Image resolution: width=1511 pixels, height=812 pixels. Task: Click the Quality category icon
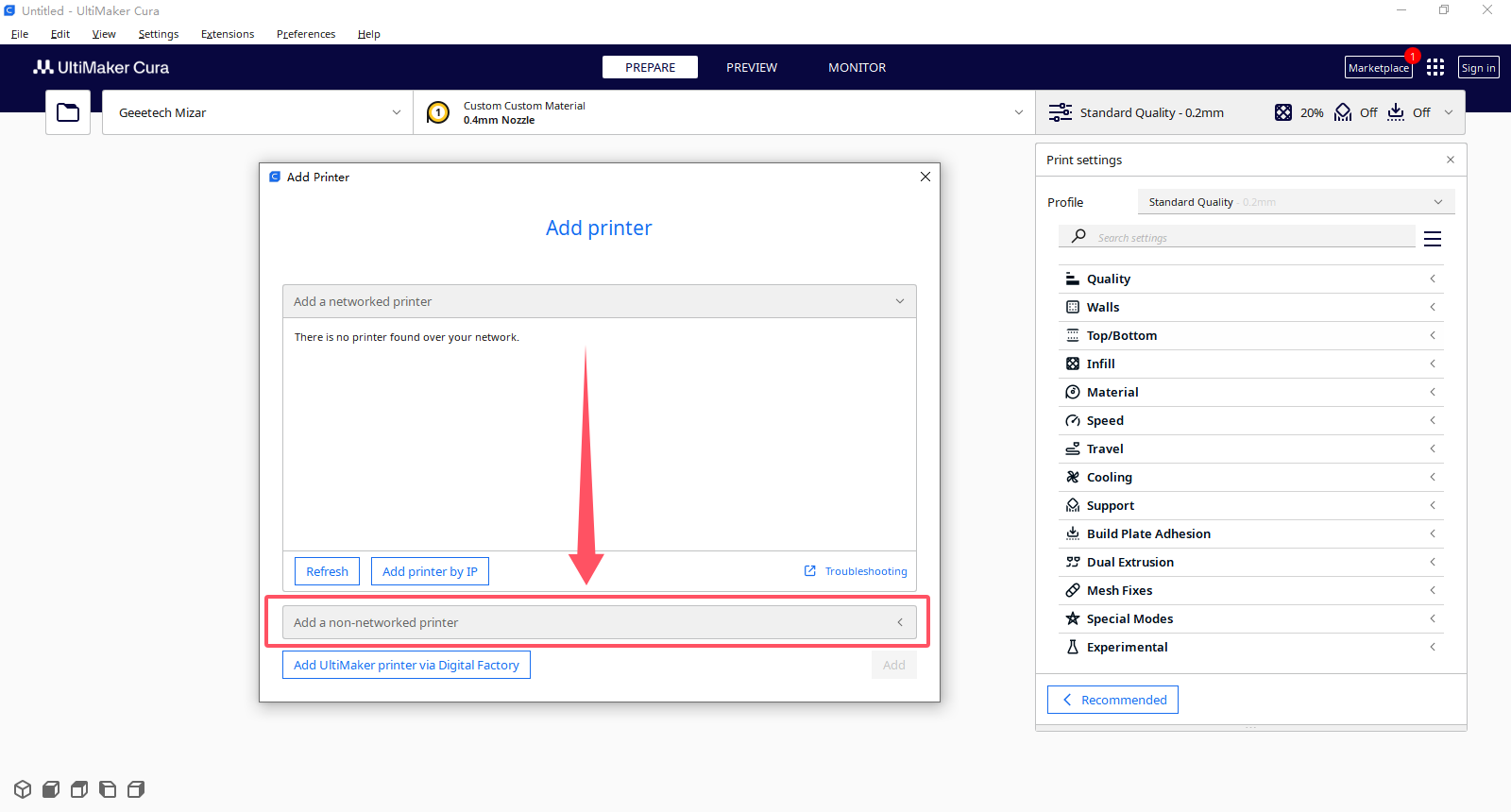[1073, 279]
